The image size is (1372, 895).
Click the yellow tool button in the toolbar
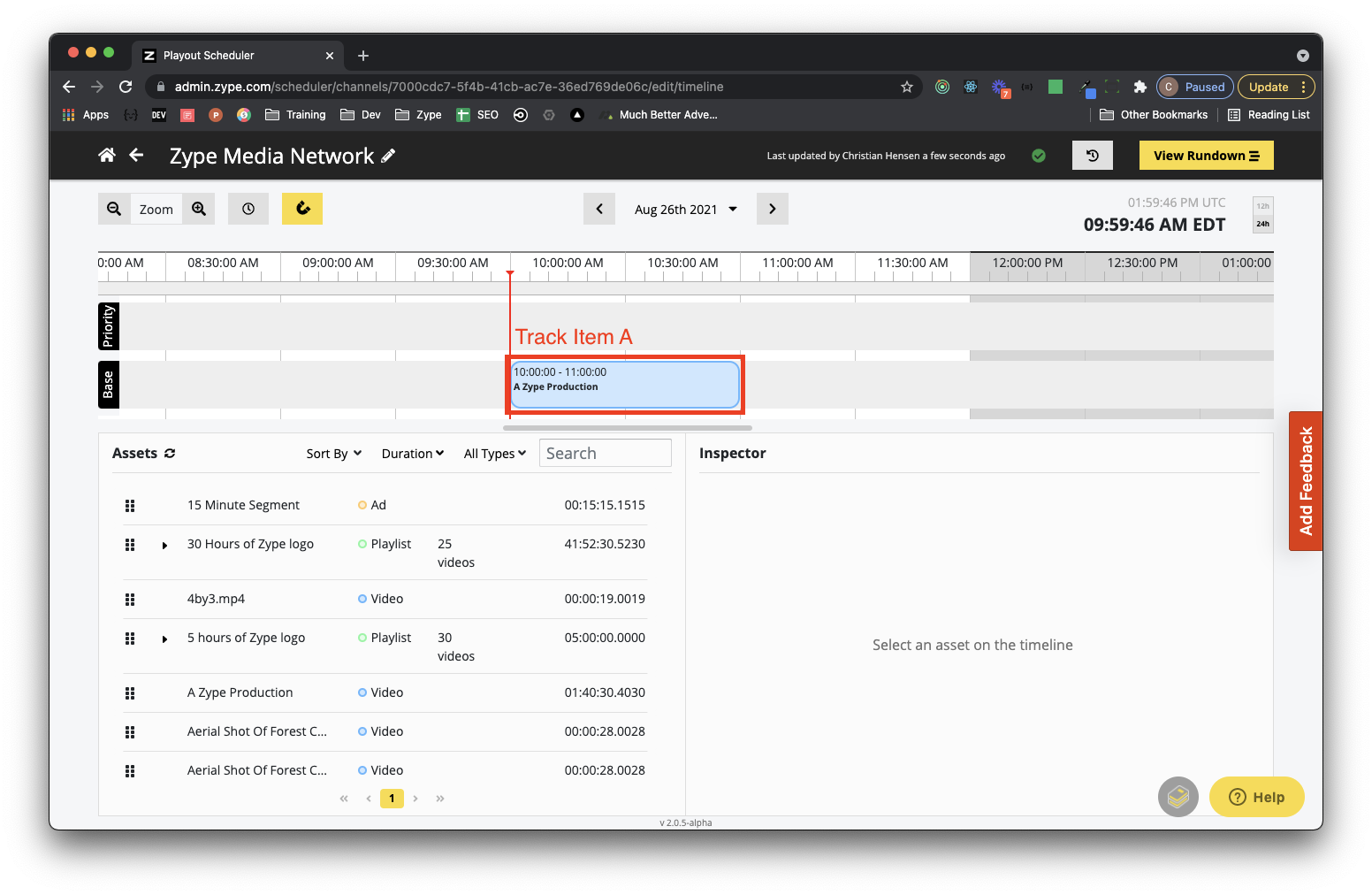(302, 209)
